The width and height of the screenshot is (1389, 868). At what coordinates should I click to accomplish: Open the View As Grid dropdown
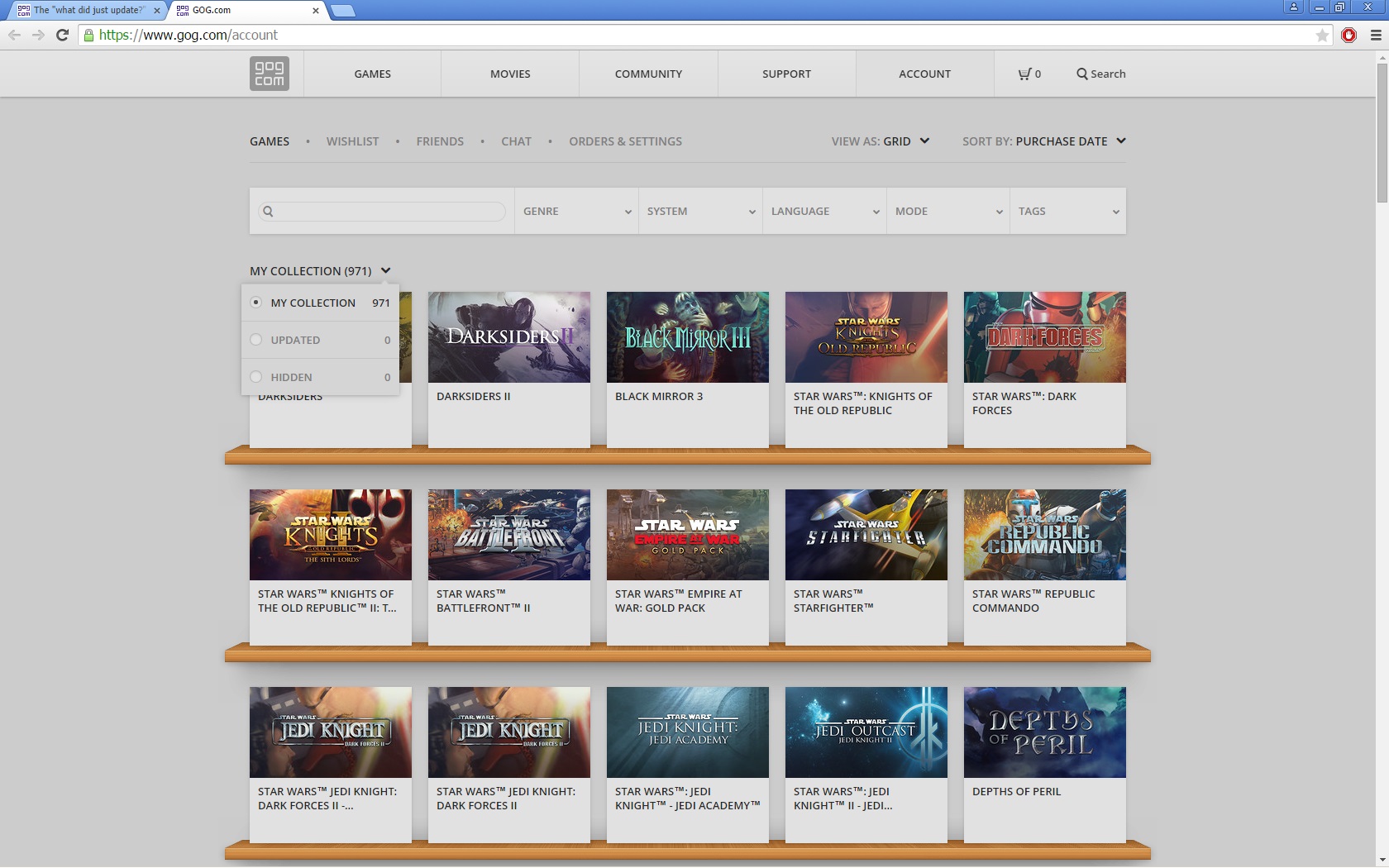pyautogui.click(x=881, y=141)
